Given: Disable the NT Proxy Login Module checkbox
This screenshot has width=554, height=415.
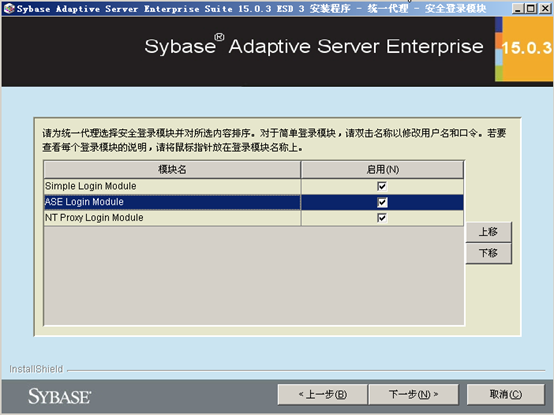Looking at the screenshot, I should click(382, 218).
